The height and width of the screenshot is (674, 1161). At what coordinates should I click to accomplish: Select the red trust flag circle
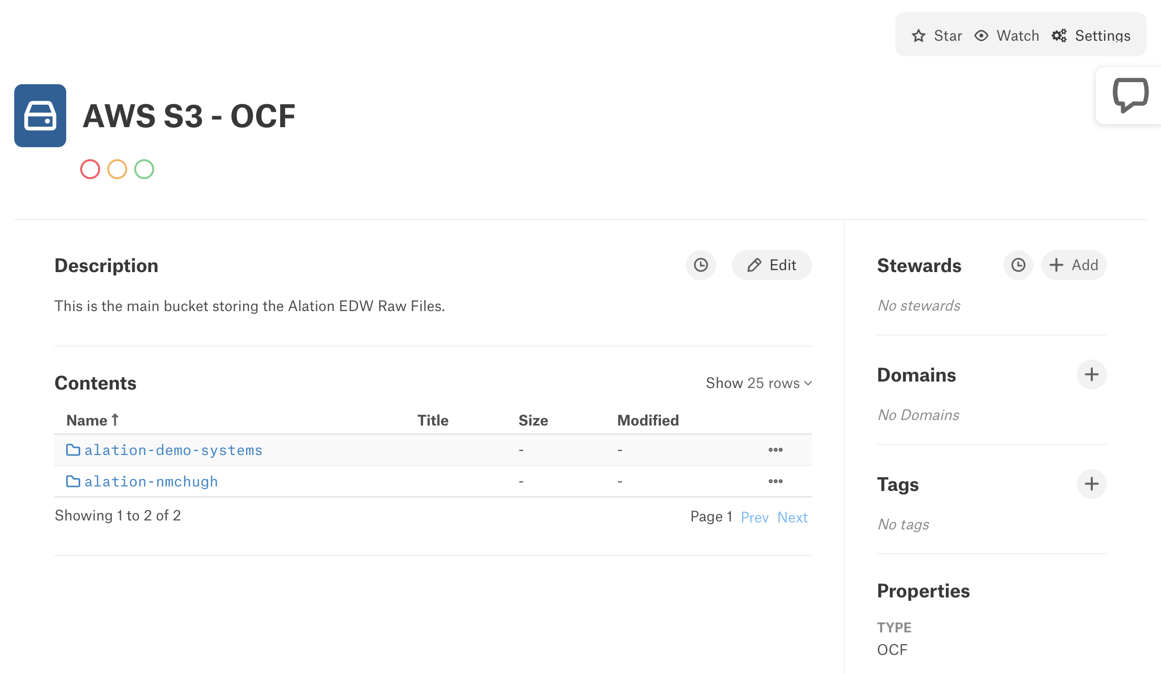[90, 170]
